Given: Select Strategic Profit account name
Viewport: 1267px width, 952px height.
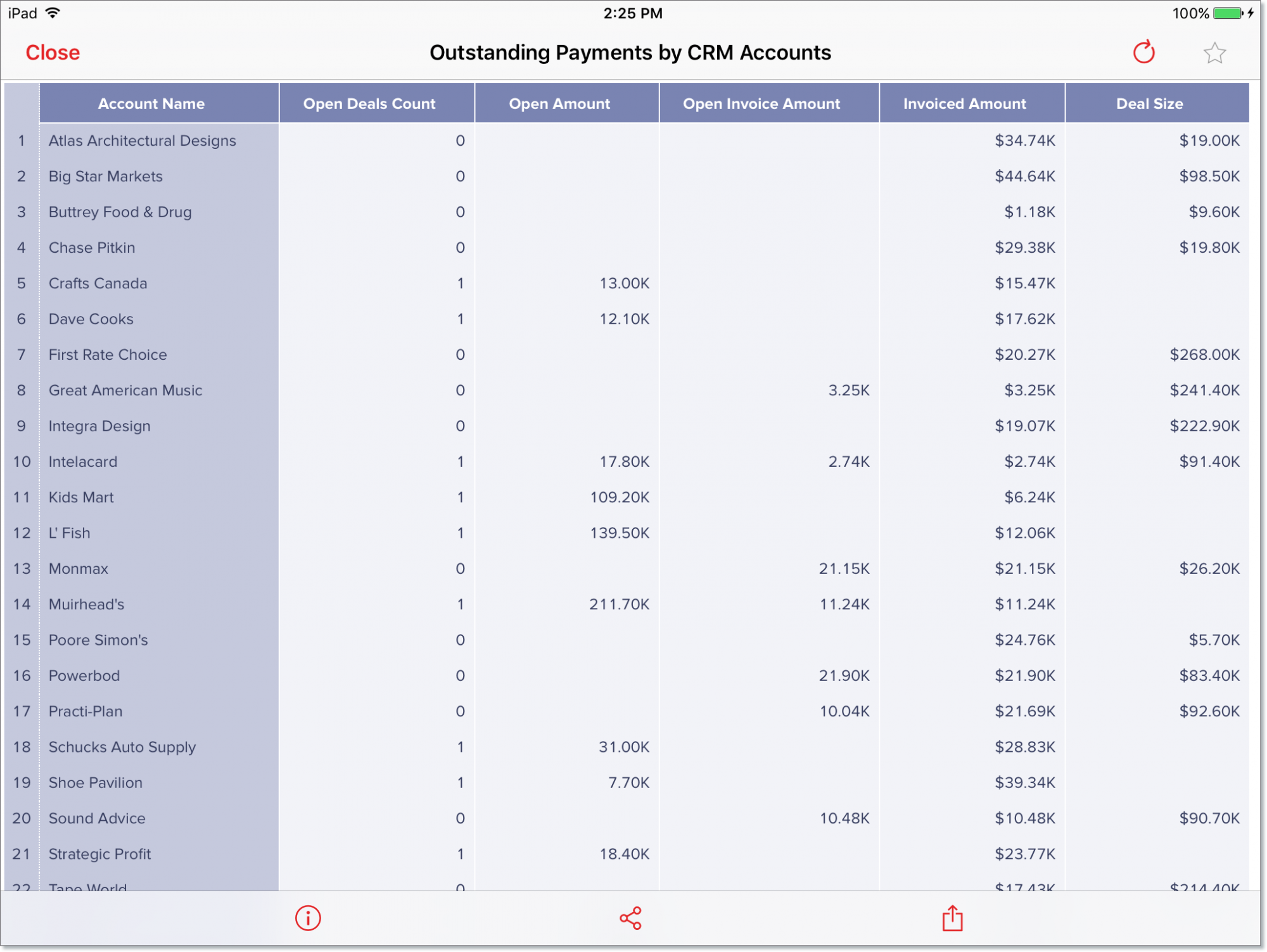Looking at the screenshot, I should (99, 854).
